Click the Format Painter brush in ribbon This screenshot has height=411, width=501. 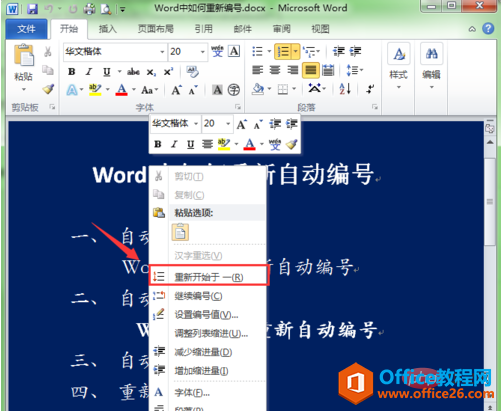(x=48, y=89)
